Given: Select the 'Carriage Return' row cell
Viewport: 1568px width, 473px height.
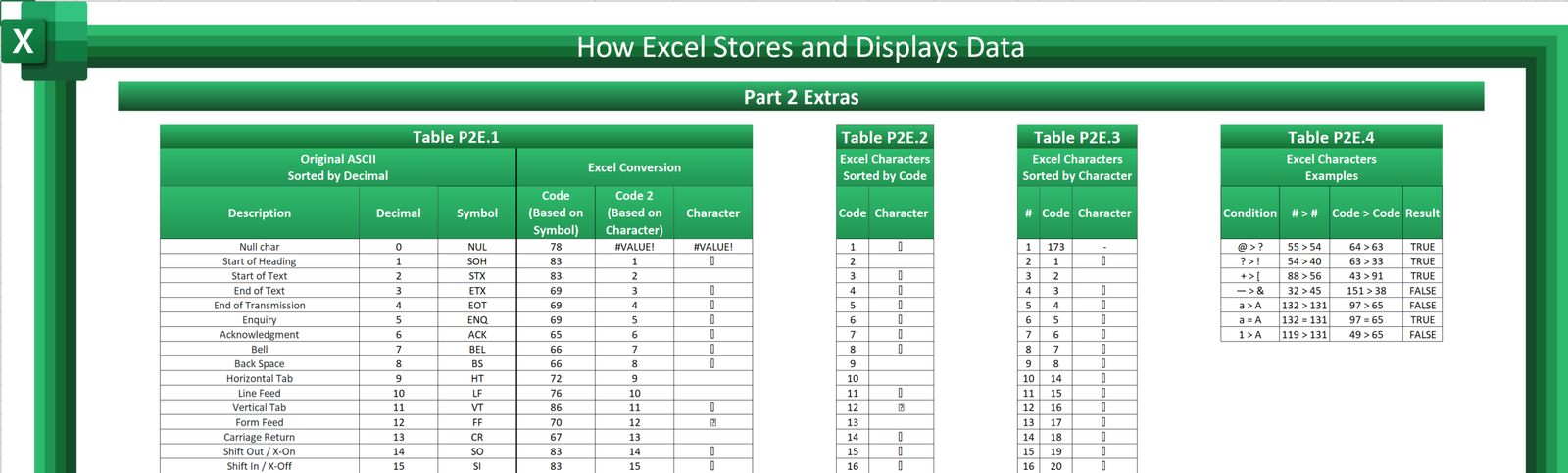Looking at the screenshot, I should [260, 437].
